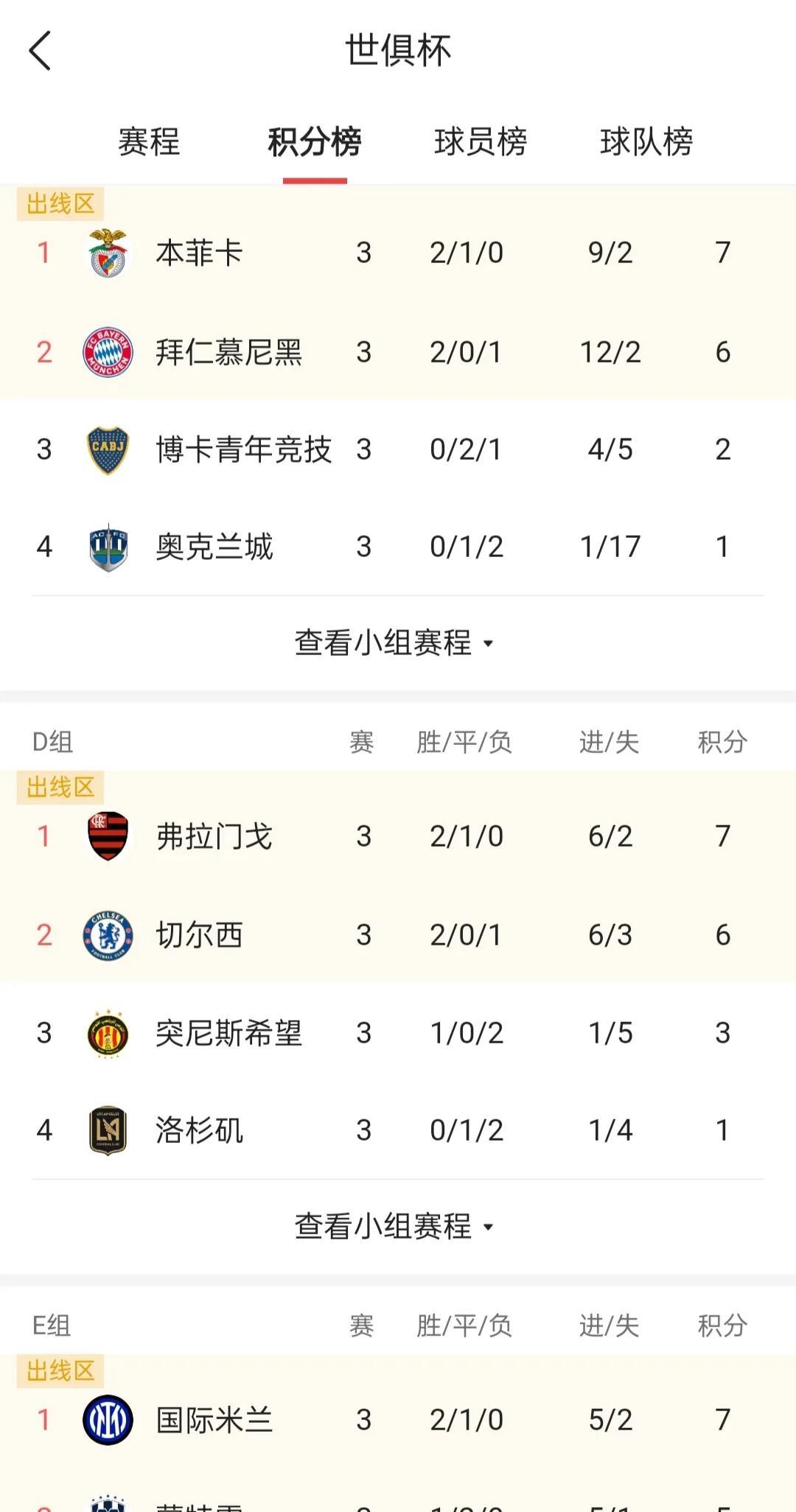Image resolution: width=796 pixels, height=1512 pixels.
Task: Tap the back arrow icon
Action: pos(40,51)
